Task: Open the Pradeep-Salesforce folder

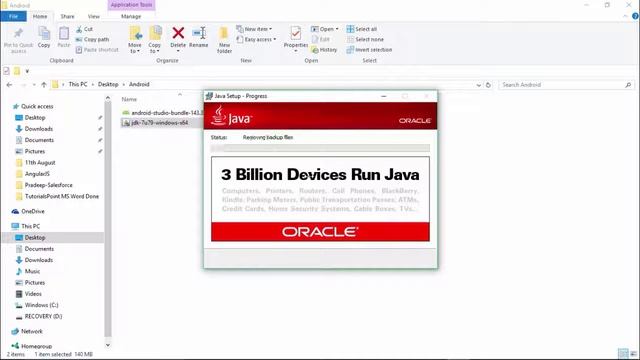Action: click(49, 185)
